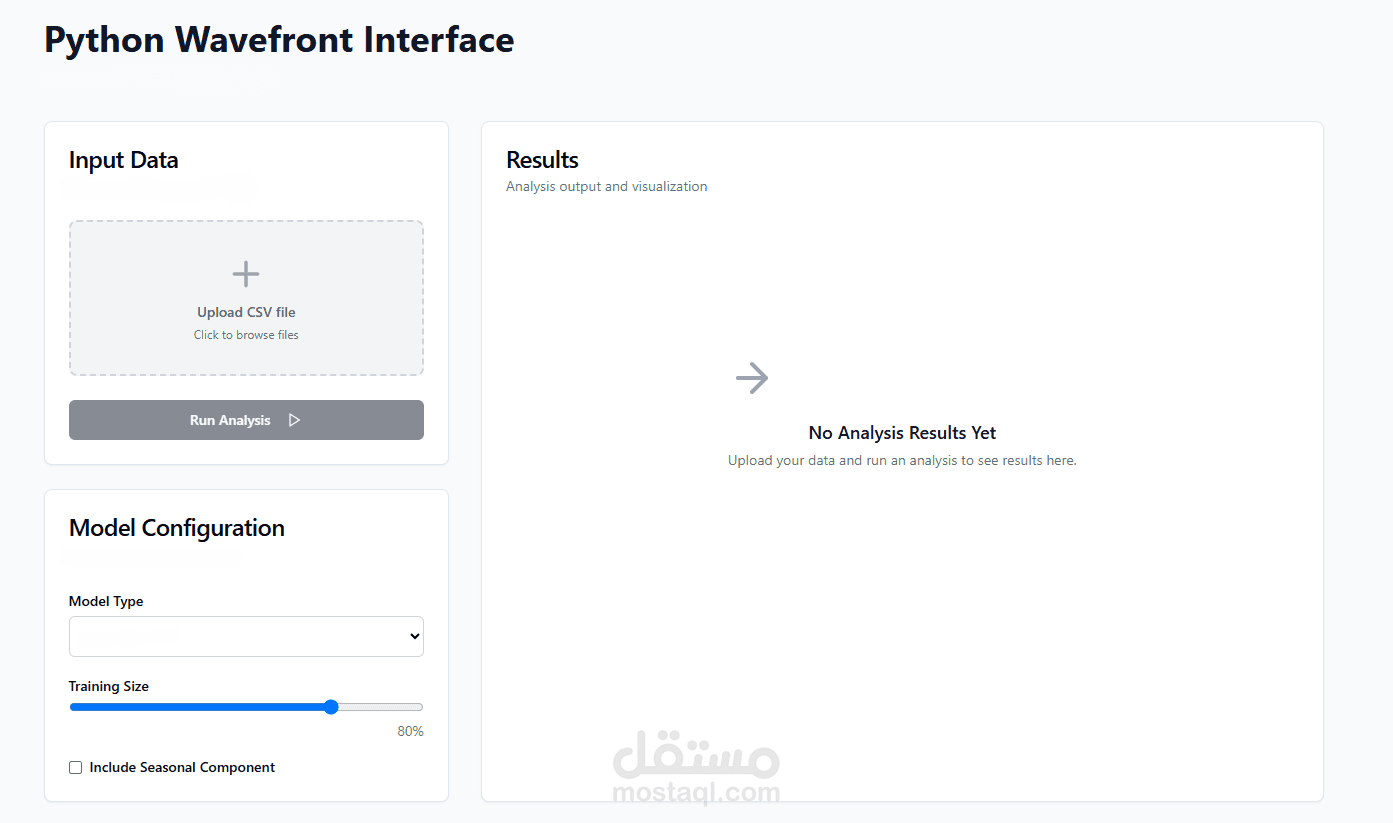
Task: Click the play triangle icon beside Run Analysis
Action: (294, 420)
